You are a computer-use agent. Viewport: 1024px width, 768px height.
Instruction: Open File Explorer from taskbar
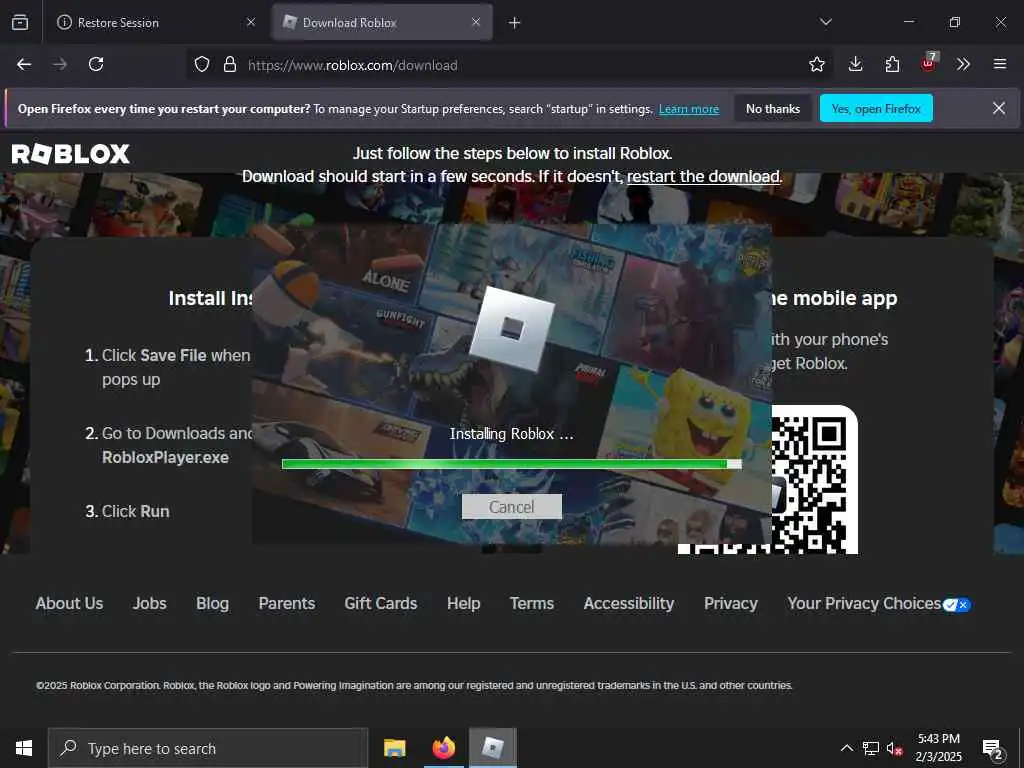coord(394,748)
